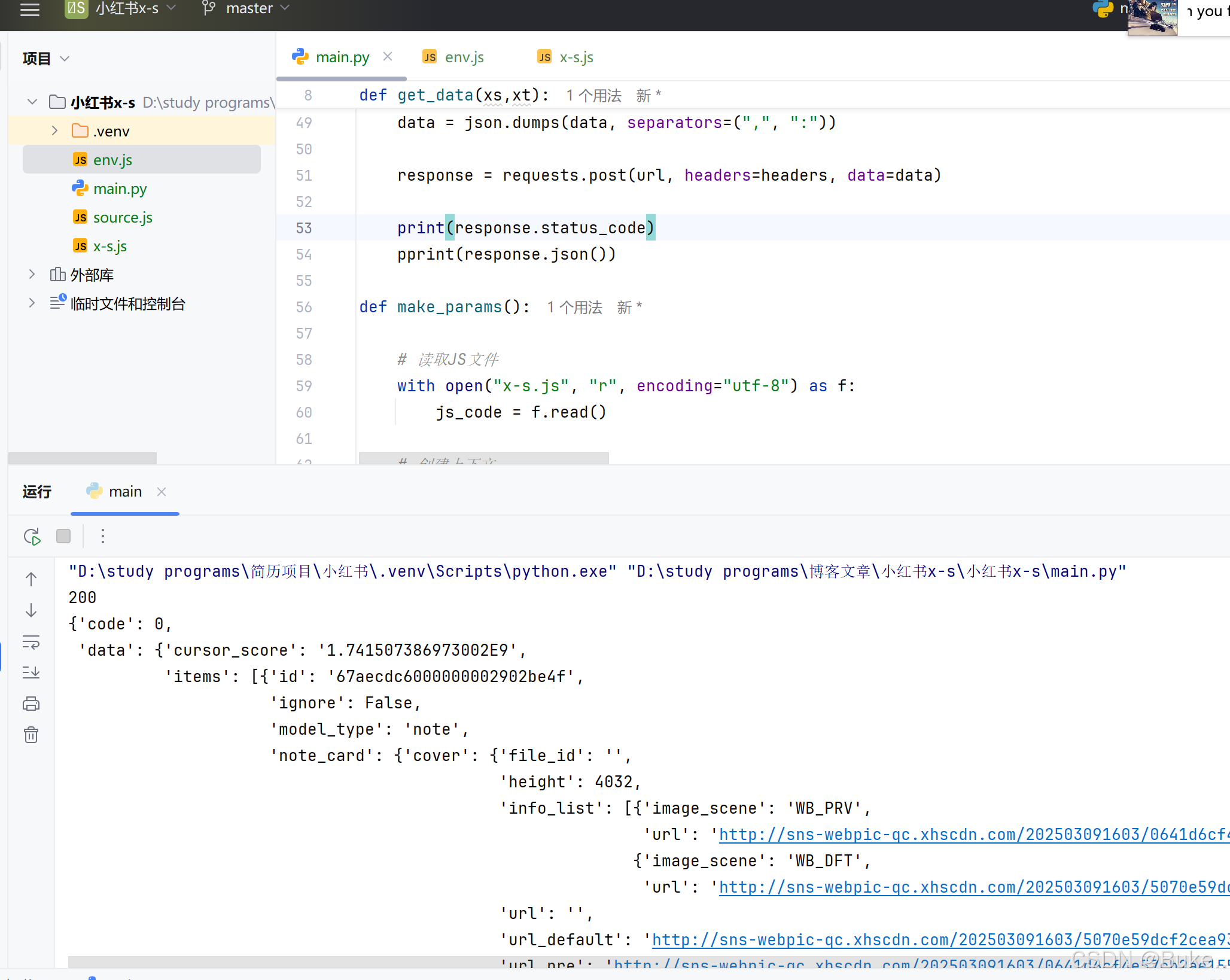The height and width of the screenshot is (980, 1230).
Task: Select source.js in the project tree
Action: [x=123, y=217]
